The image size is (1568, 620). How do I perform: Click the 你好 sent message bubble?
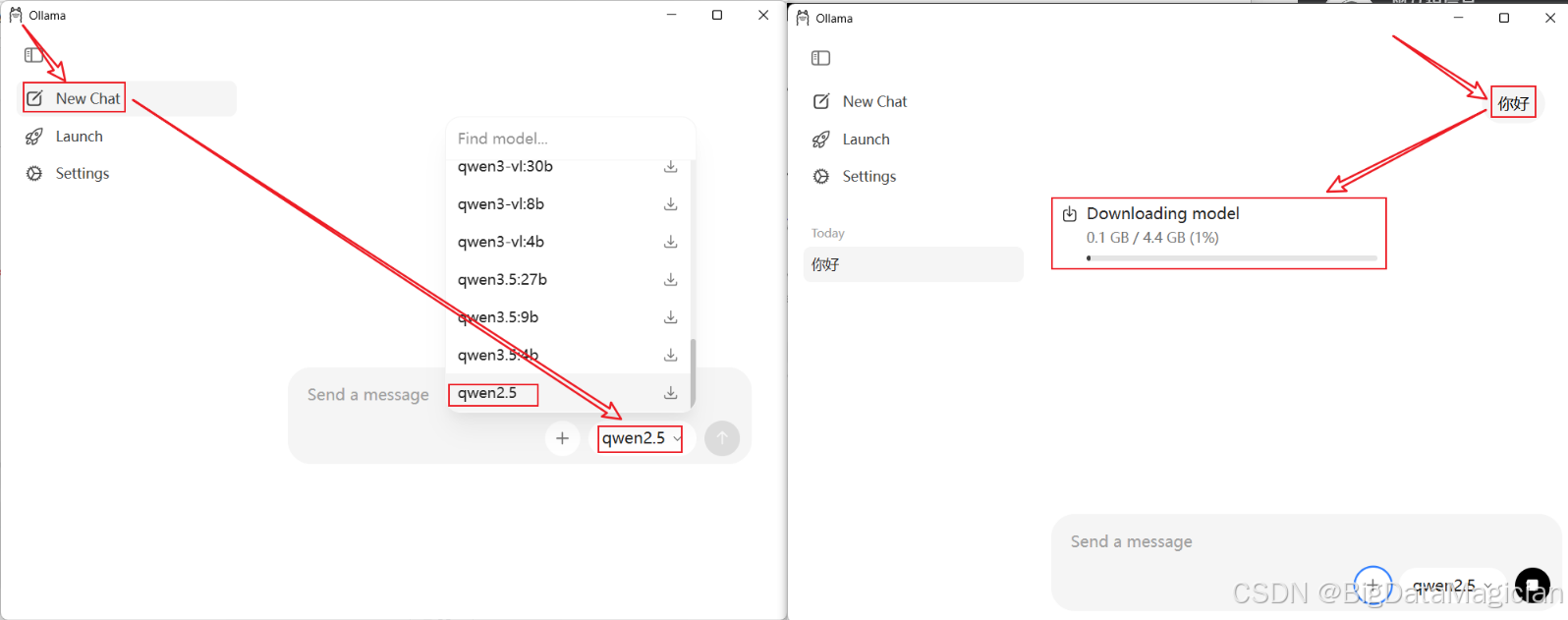pyautogui.click(x=1514, y=102)
